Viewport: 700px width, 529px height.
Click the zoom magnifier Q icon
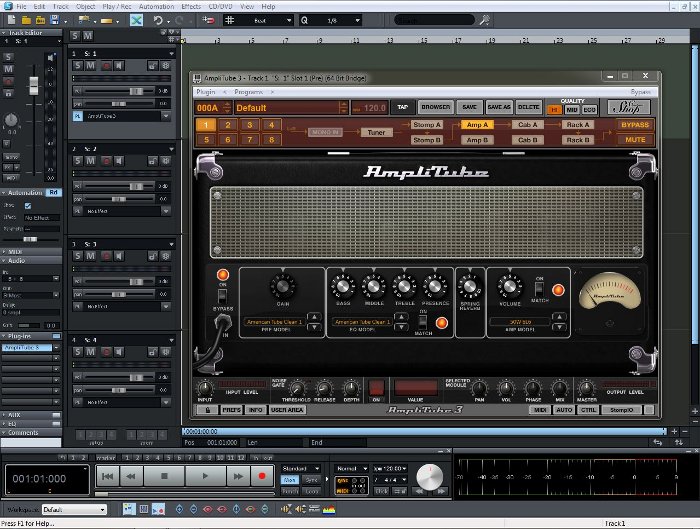click(304, 20)
